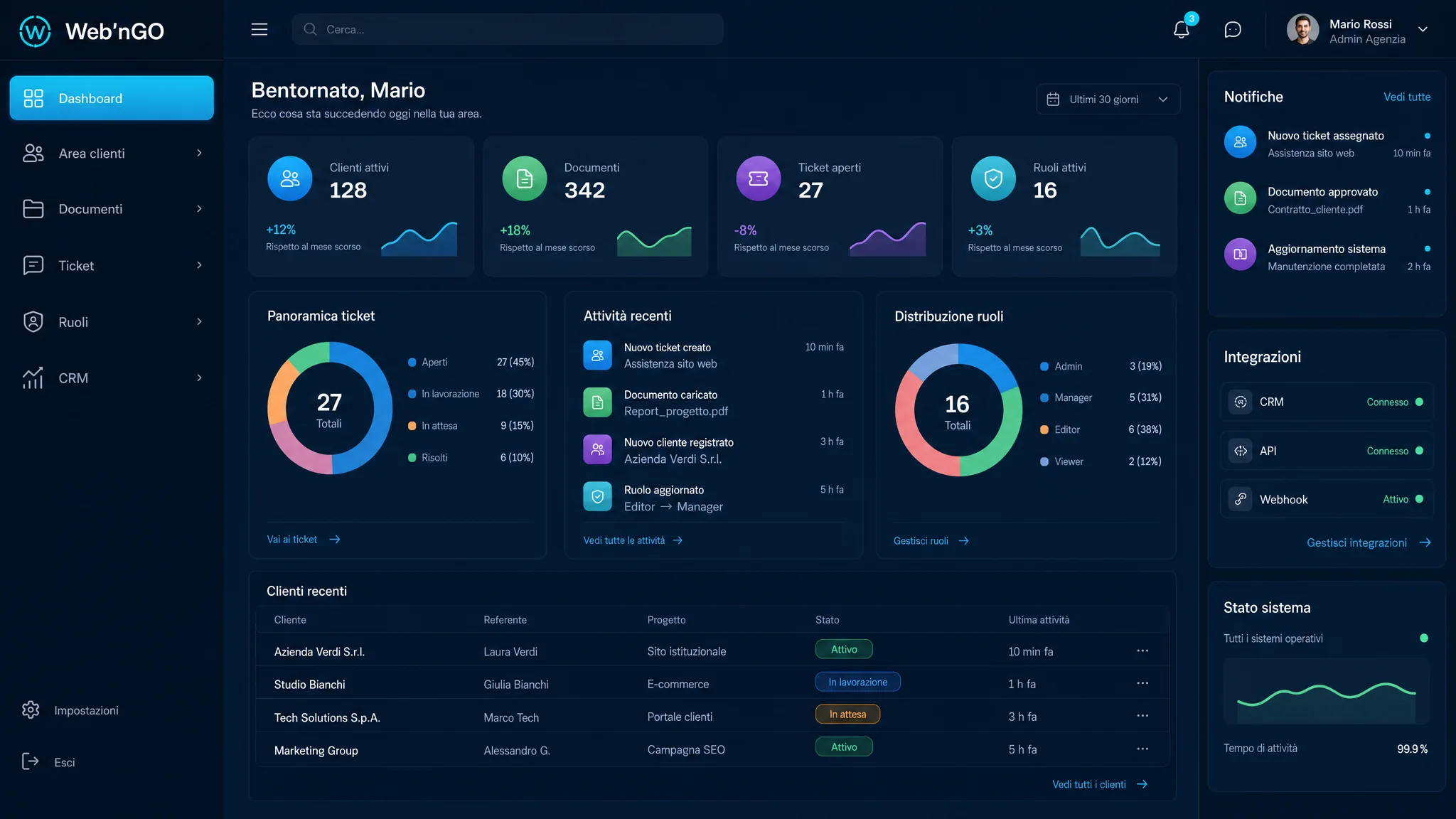Image resolution: width=1456 pixels, height=819 pixels.
Task: Expand the CRM sidebar submenu chevron
Action: pos(199,378)
